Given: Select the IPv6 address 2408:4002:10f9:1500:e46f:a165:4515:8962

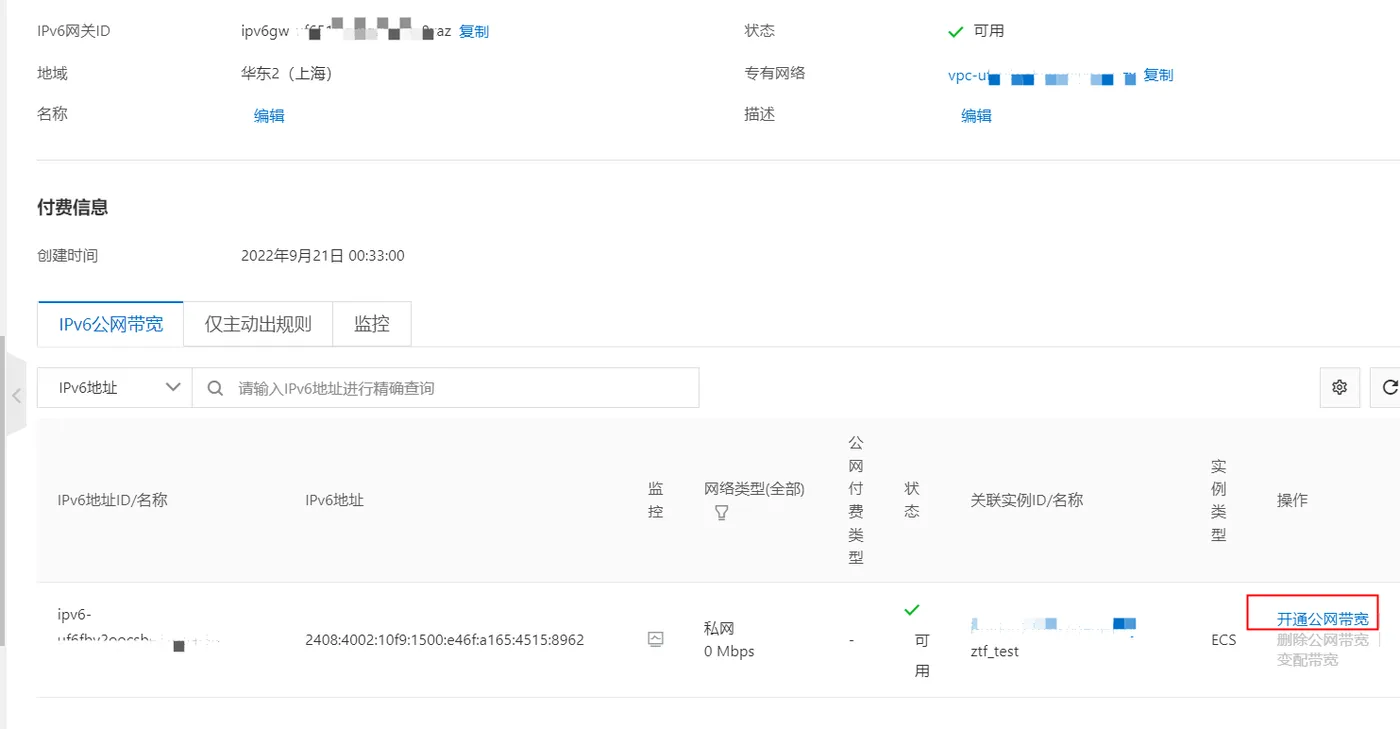Looking at the screenshot, I should (x=445, y=640).
